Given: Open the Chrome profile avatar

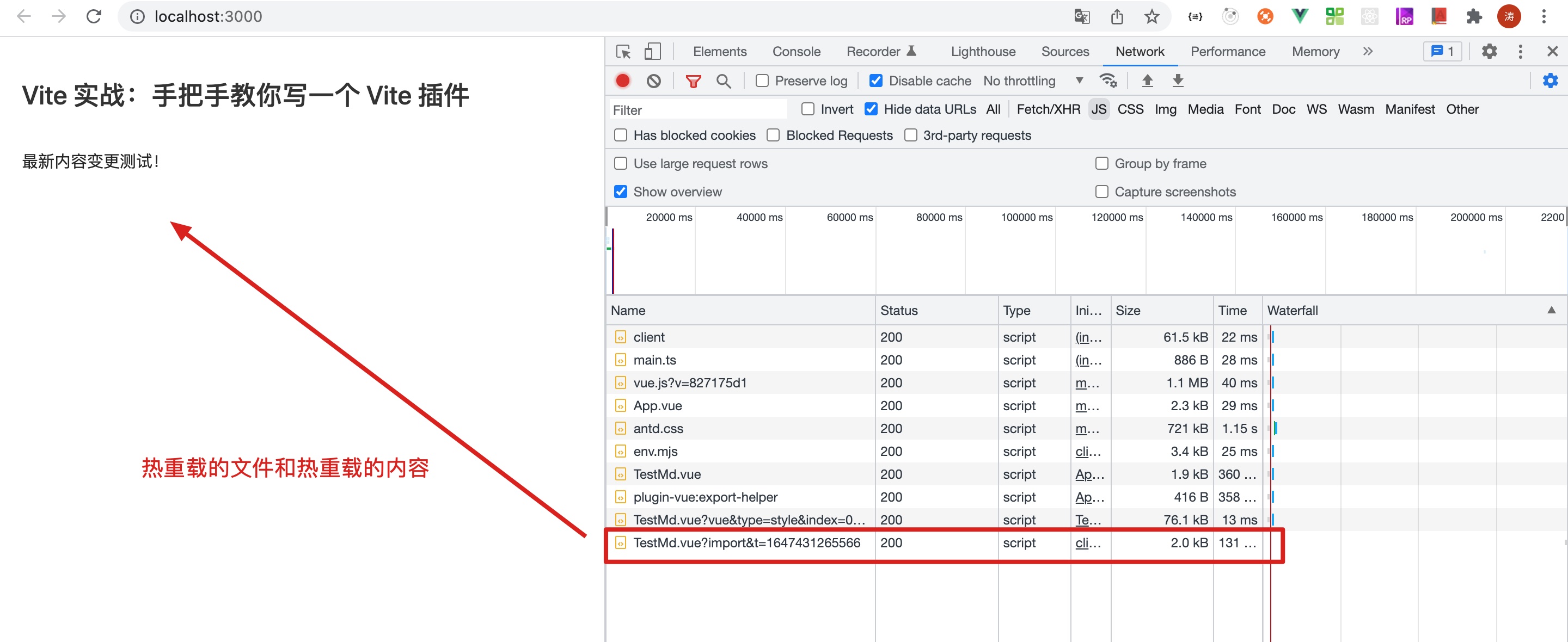Looking at the screenshot, I should 1508,16.
